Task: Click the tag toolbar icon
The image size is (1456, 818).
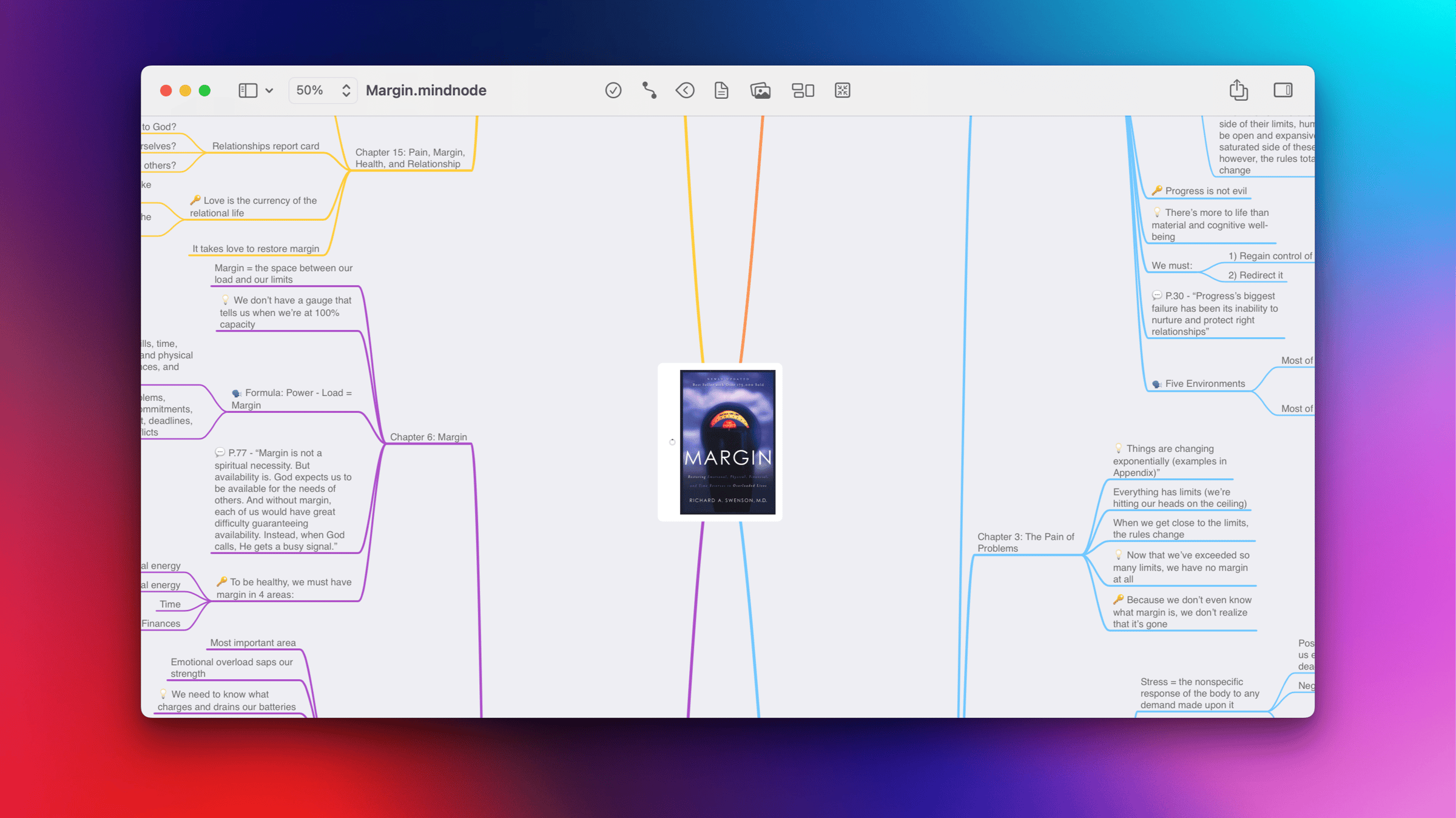Action: tap(685, 90)
